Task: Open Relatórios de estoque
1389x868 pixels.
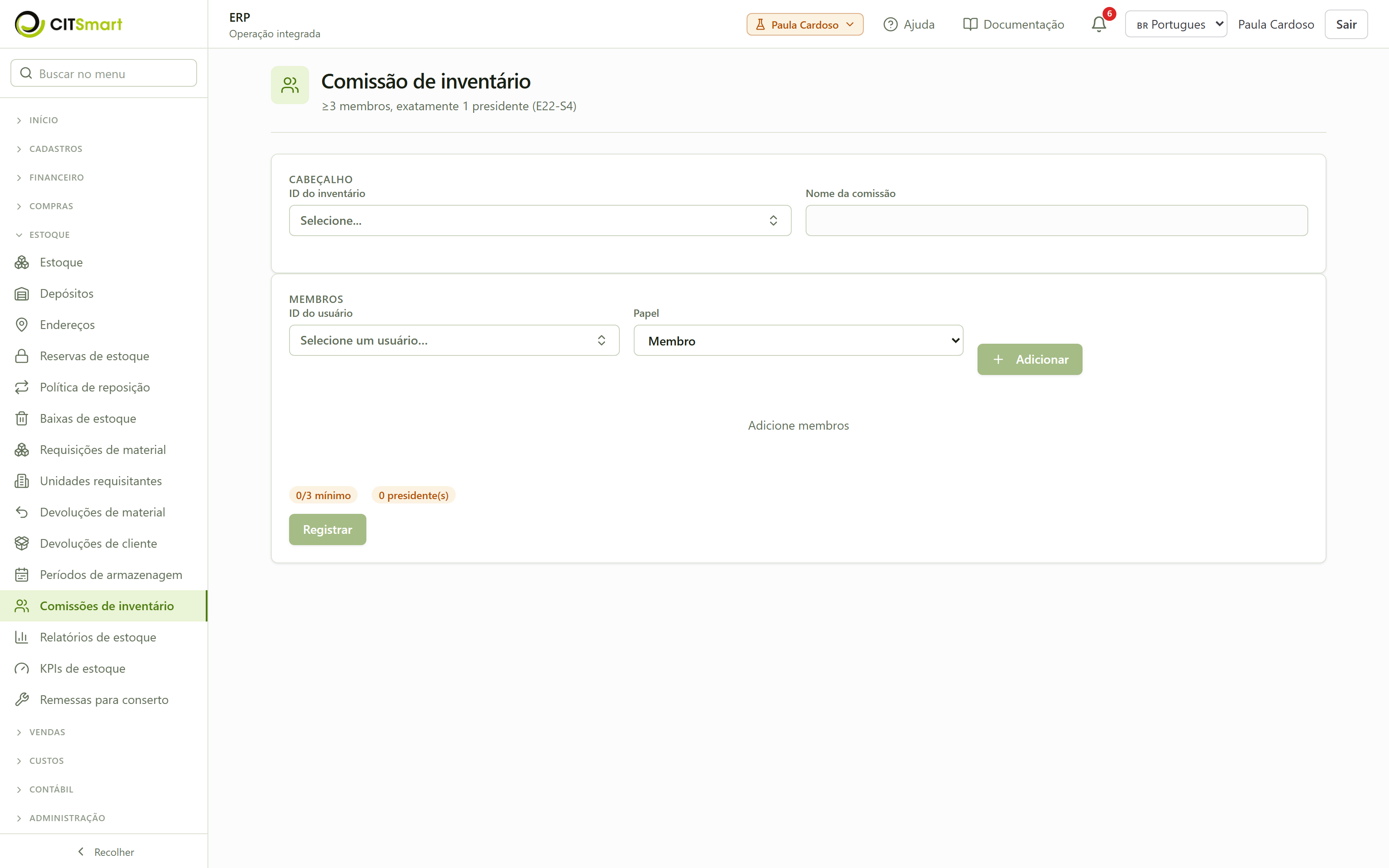Action: pyautogui.click(x=103, y=637)
